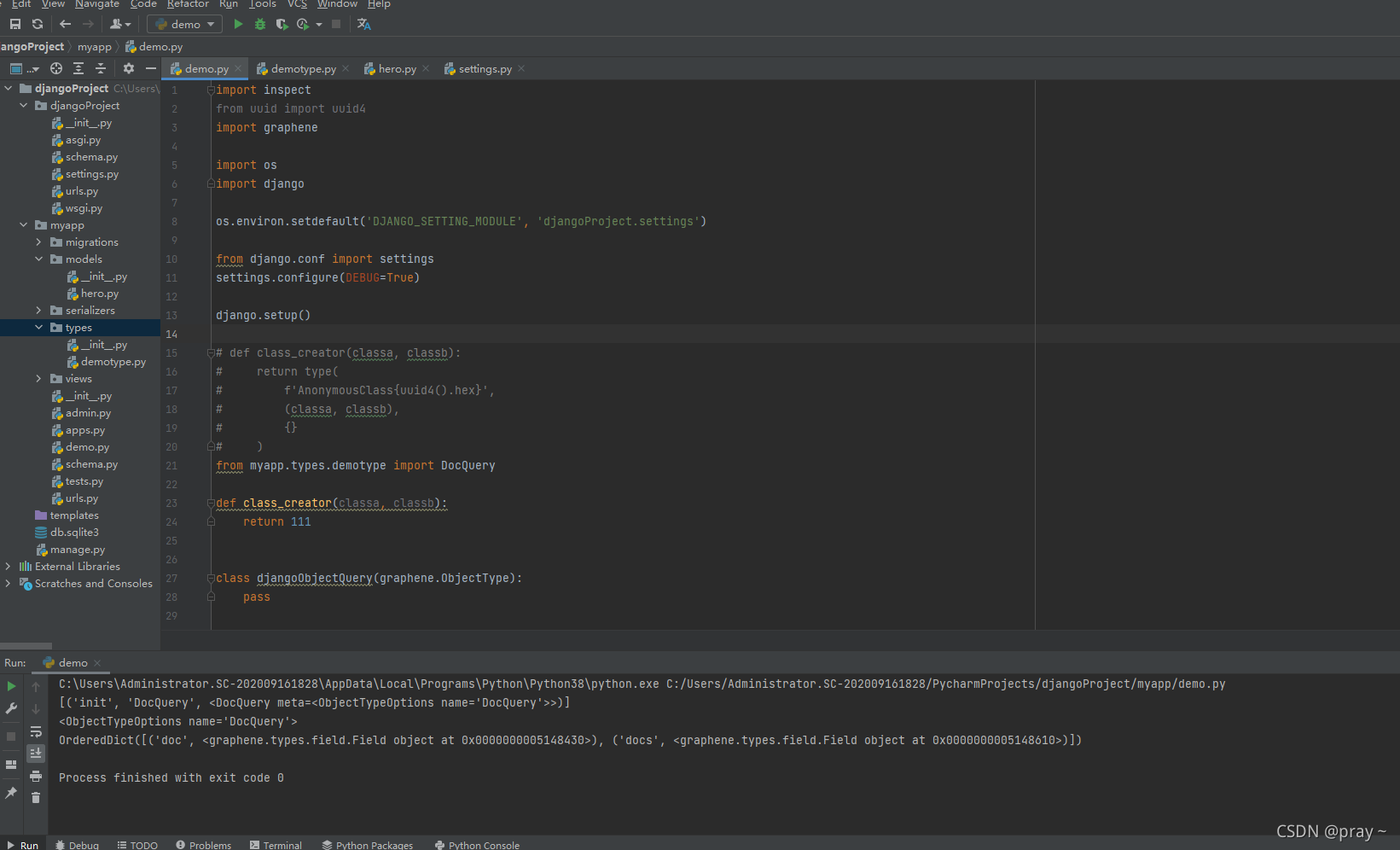Toggle Soft-Wrap in the Run console
Image resolution: width=1400 pixels, height=850 pixels.
35,732
